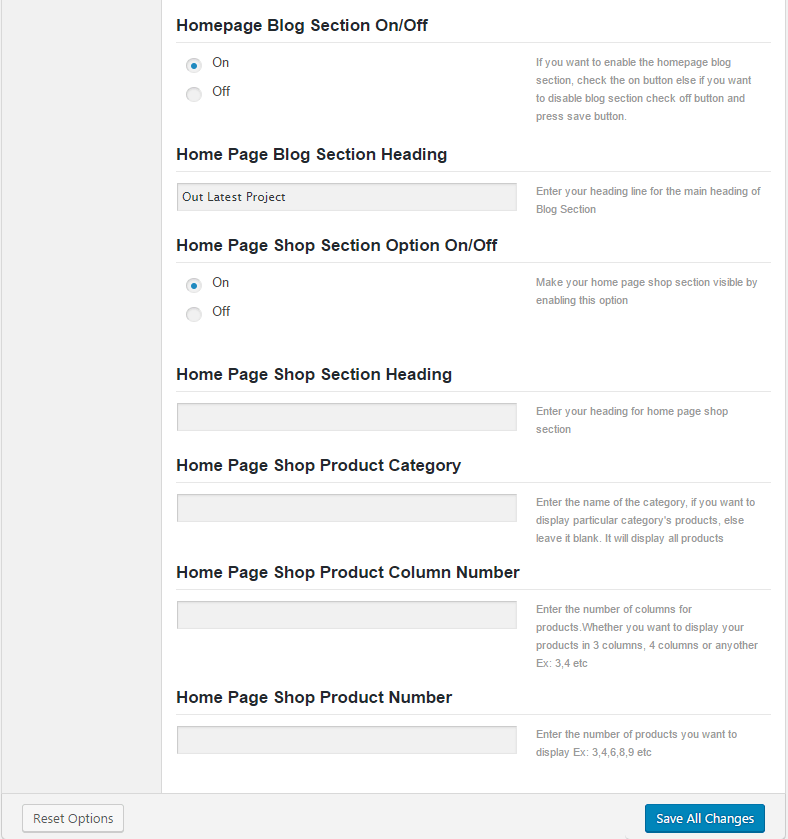The width and height of the screenshot is (788, 839).
Task: Click the 'main heading of Blog Section' help text
Action: (648, 200)
